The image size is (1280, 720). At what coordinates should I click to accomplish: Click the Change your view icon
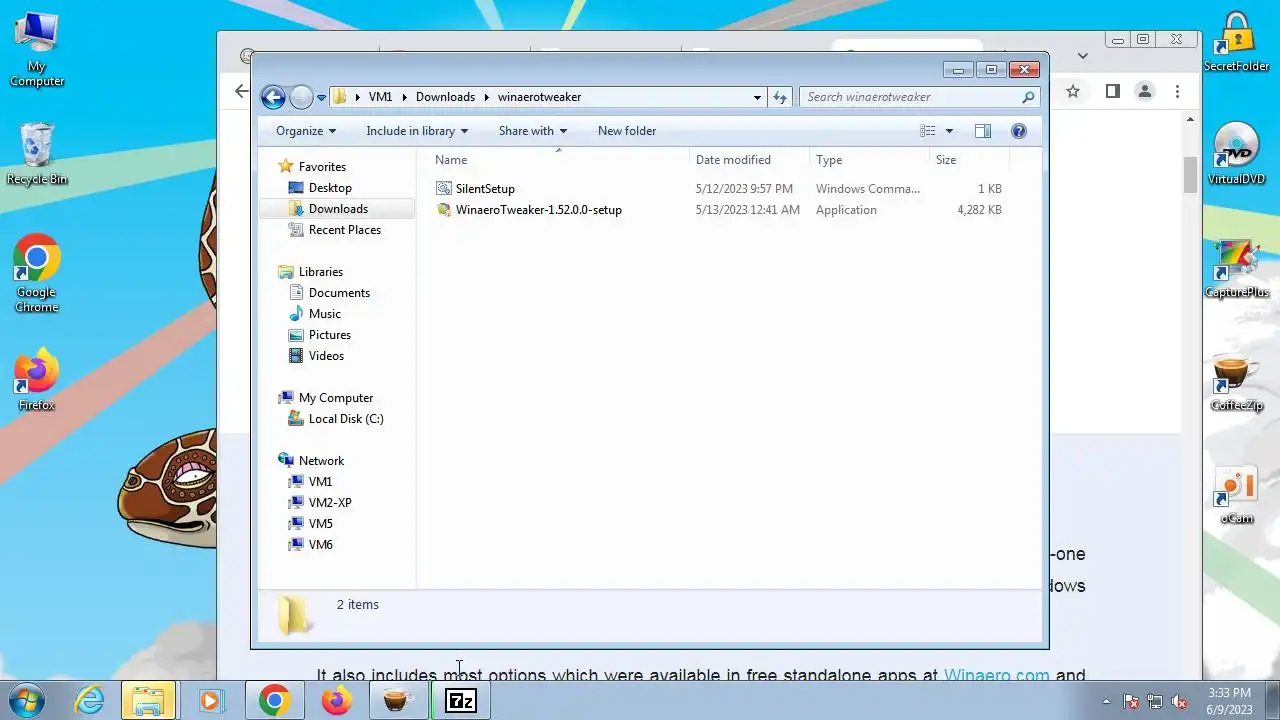coord(928,131)
